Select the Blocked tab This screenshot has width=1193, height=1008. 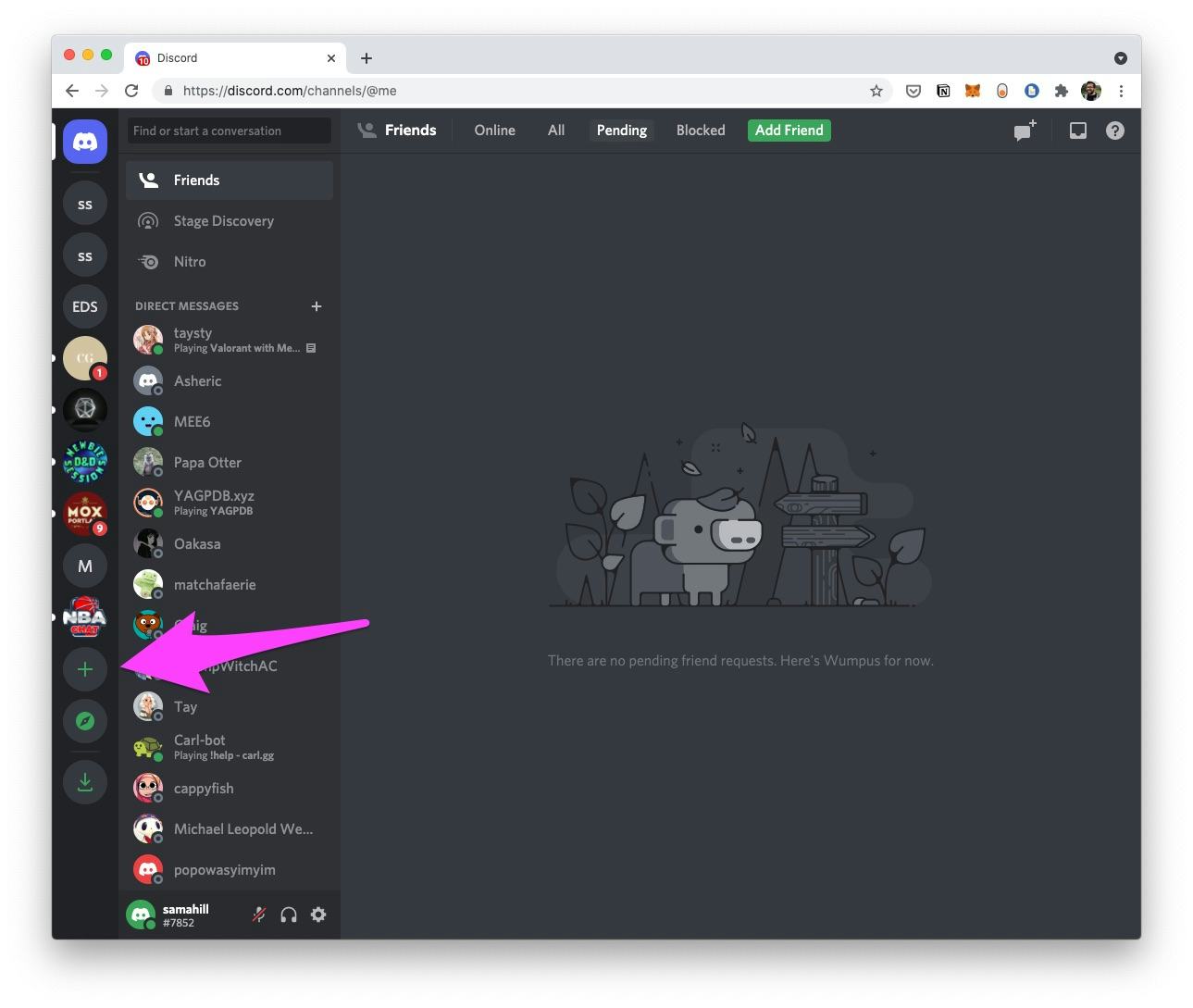[x=701, y=131]
